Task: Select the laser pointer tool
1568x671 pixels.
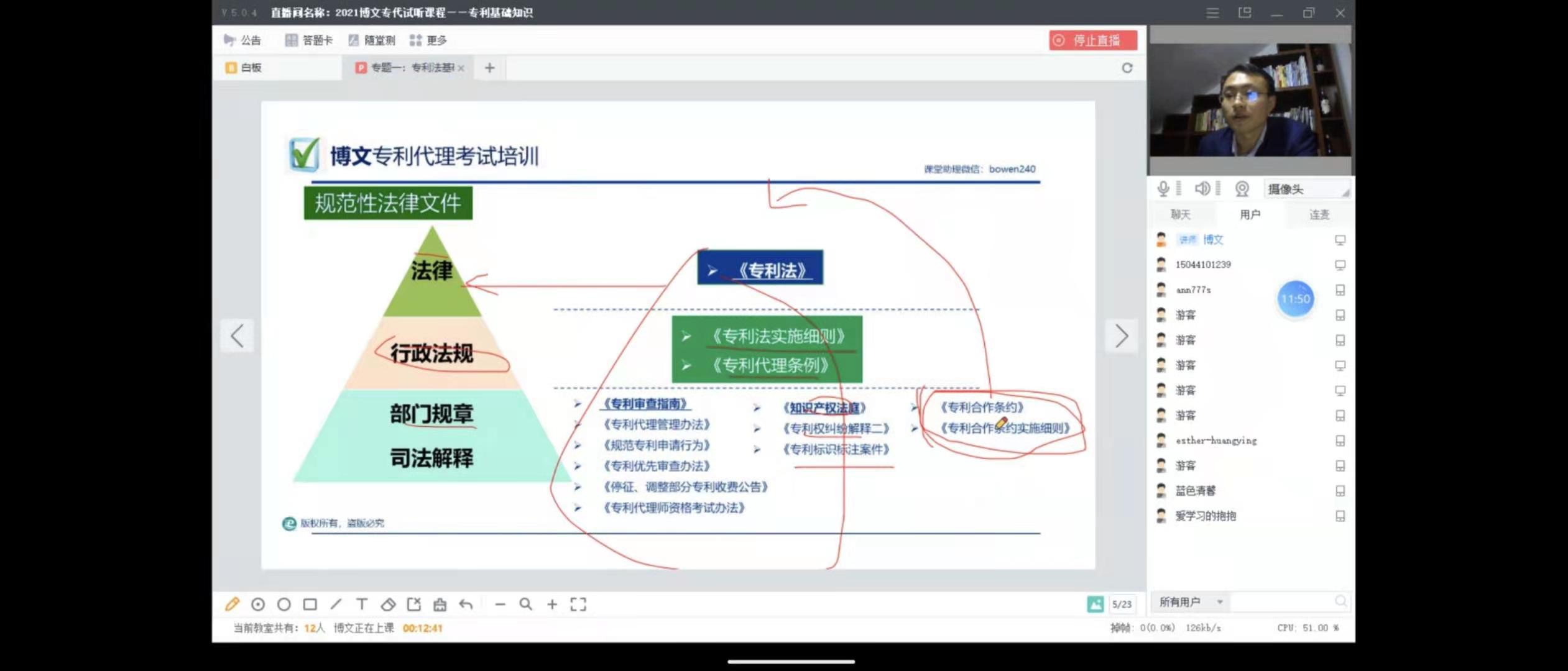Action: 258,604
